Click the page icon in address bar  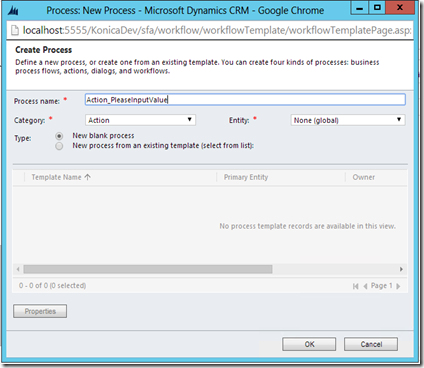pyautogui.click(x=15, y=31)
